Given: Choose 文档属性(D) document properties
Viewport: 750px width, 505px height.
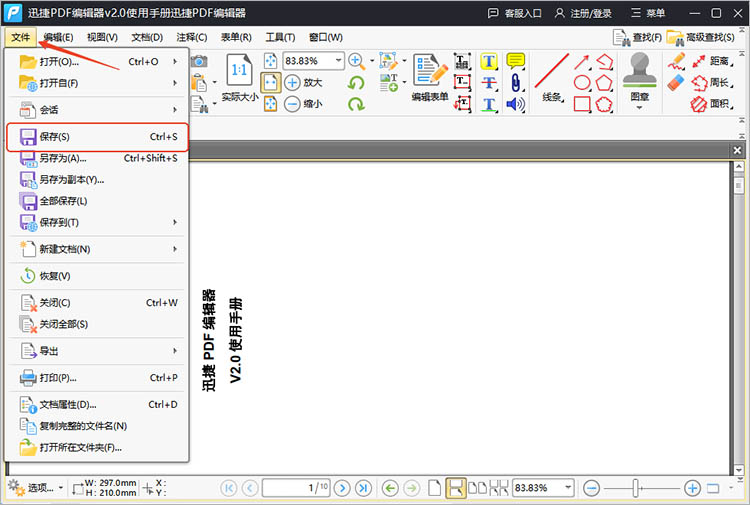Looking at the screenshot, I should click(98, 404).
